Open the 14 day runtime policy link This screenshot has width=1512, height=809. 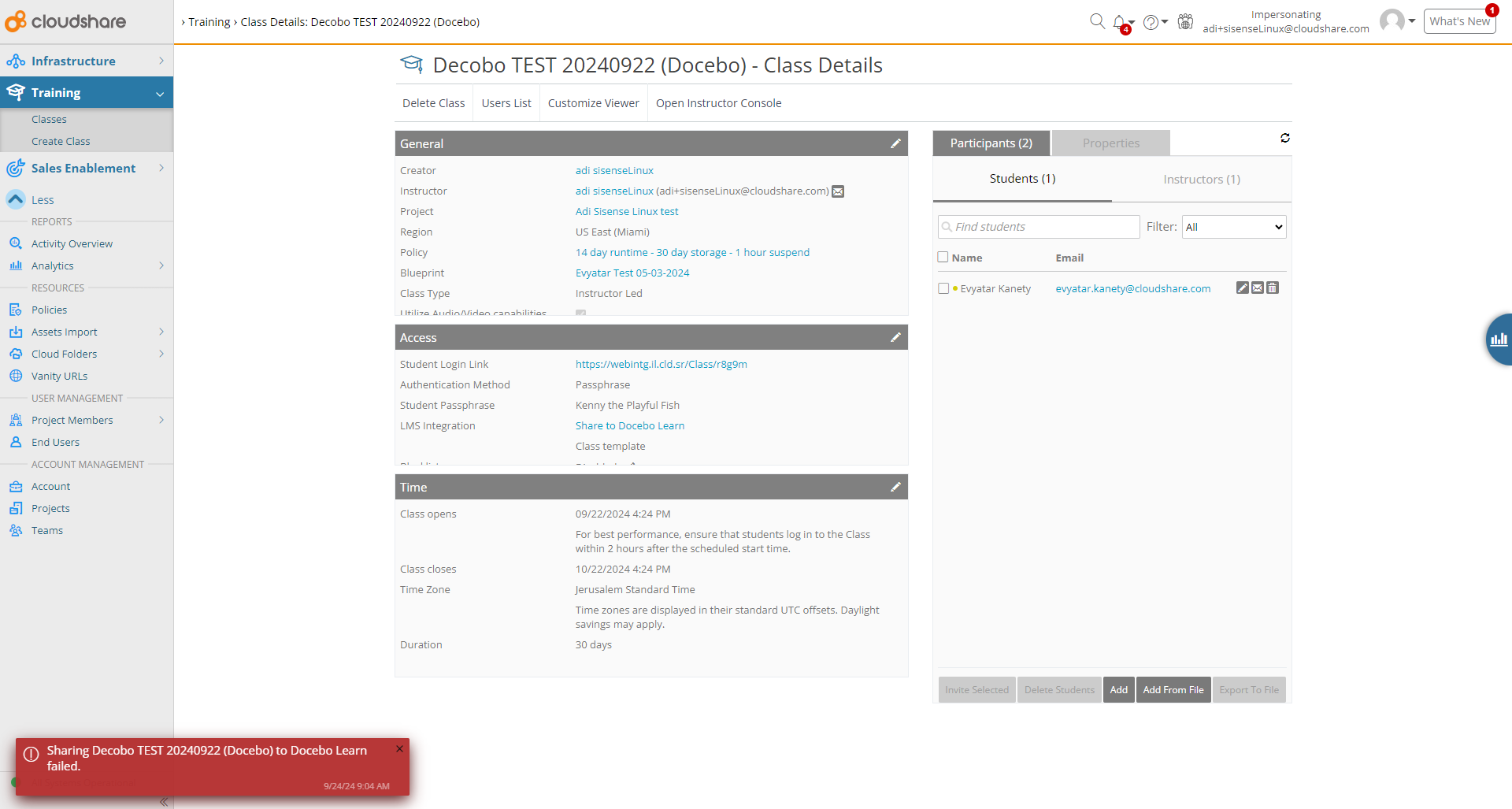tap(692, 252)
